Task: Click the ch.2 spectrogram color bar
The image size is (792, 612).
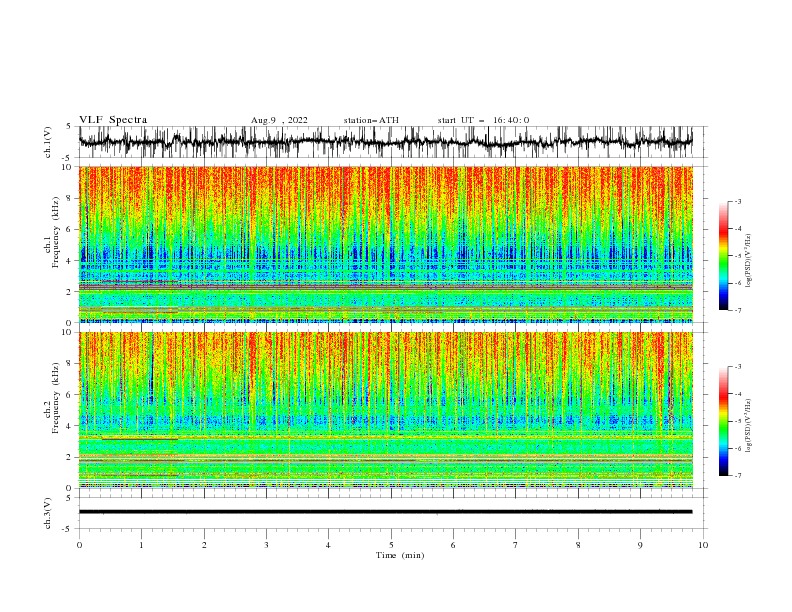Action: (x=723, y=421)
